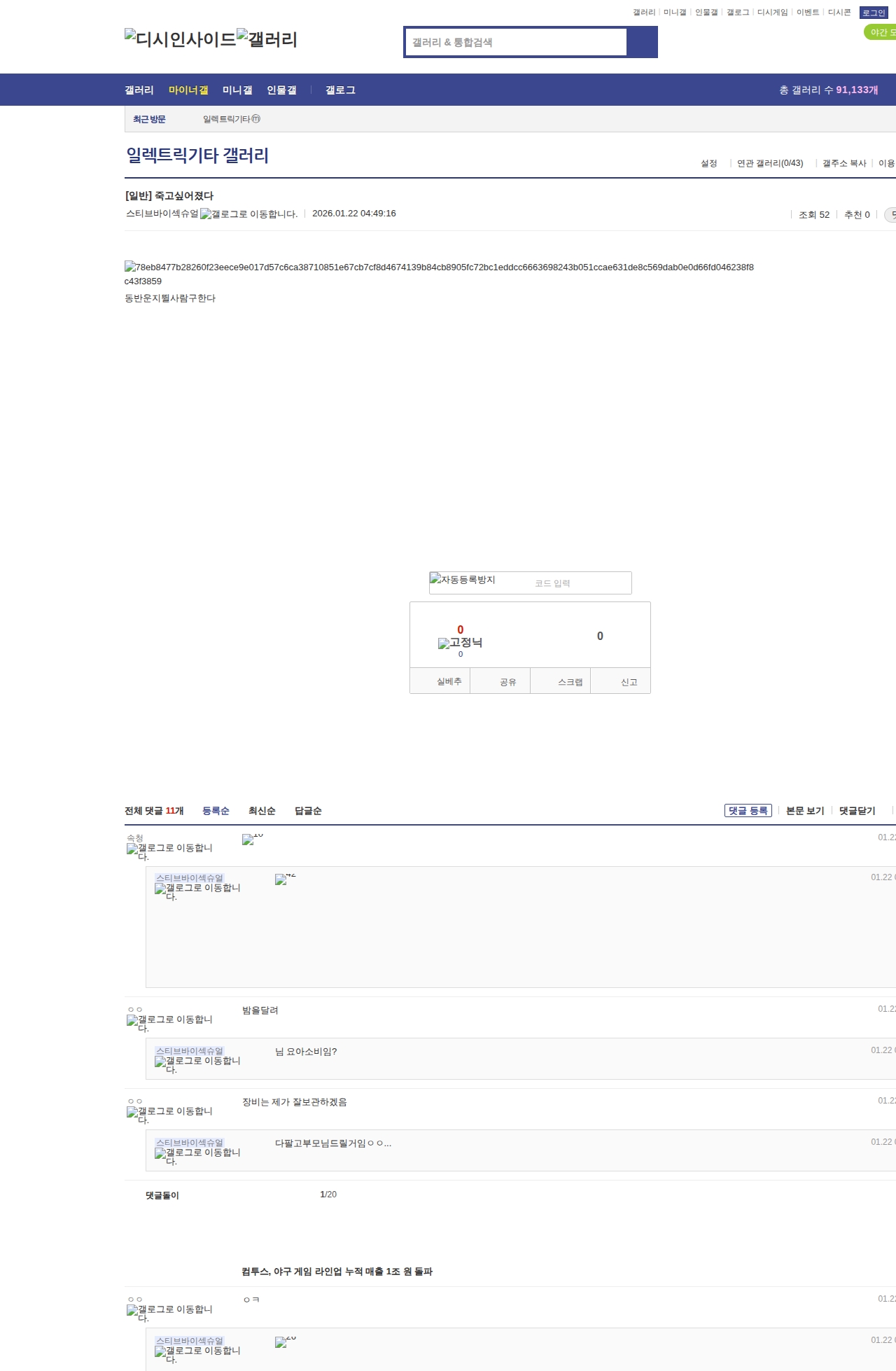
Task: Open gallog icon under commenter 속청
Action: [x=170, y=851]
